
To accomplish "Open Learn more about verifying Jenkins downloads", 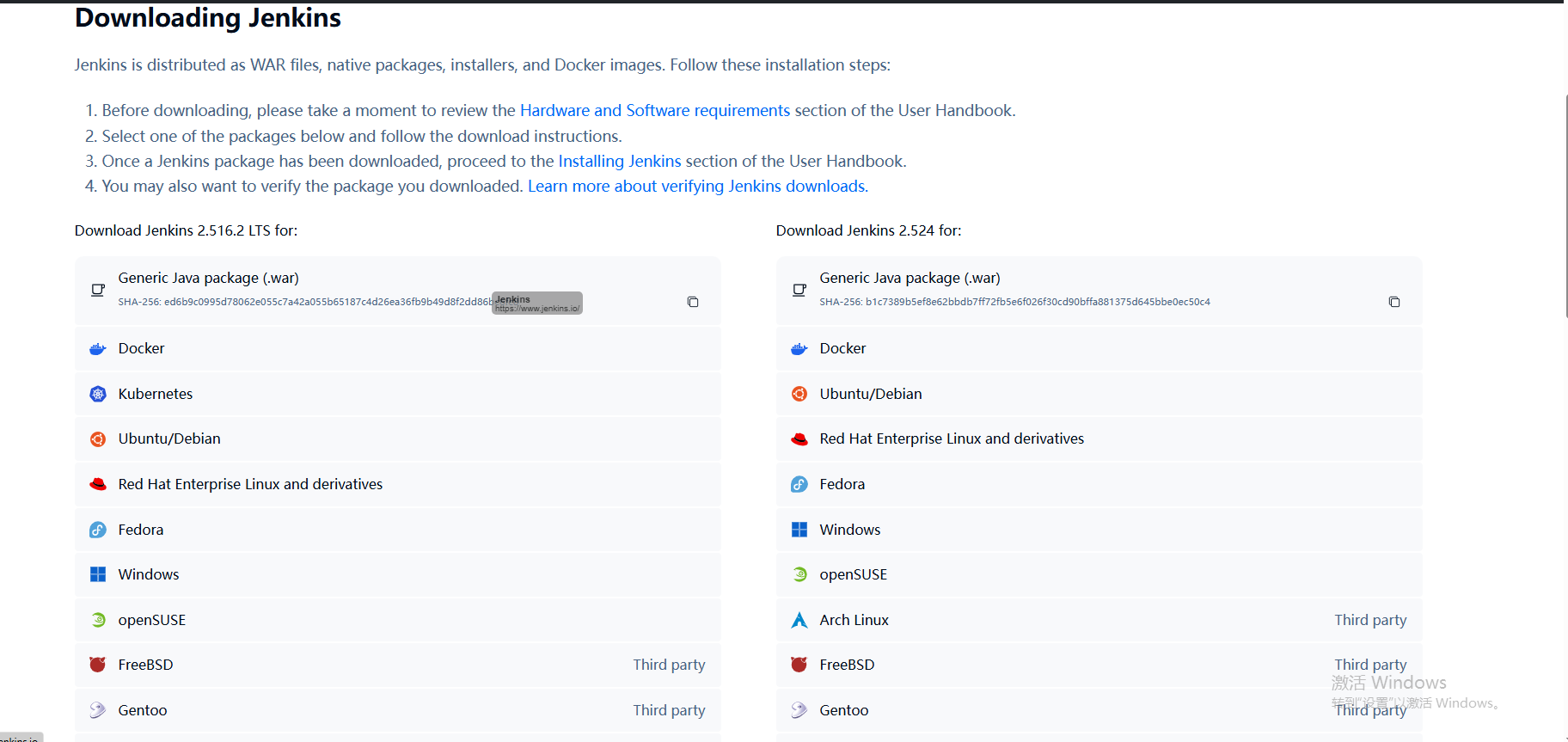I will 698,187.
